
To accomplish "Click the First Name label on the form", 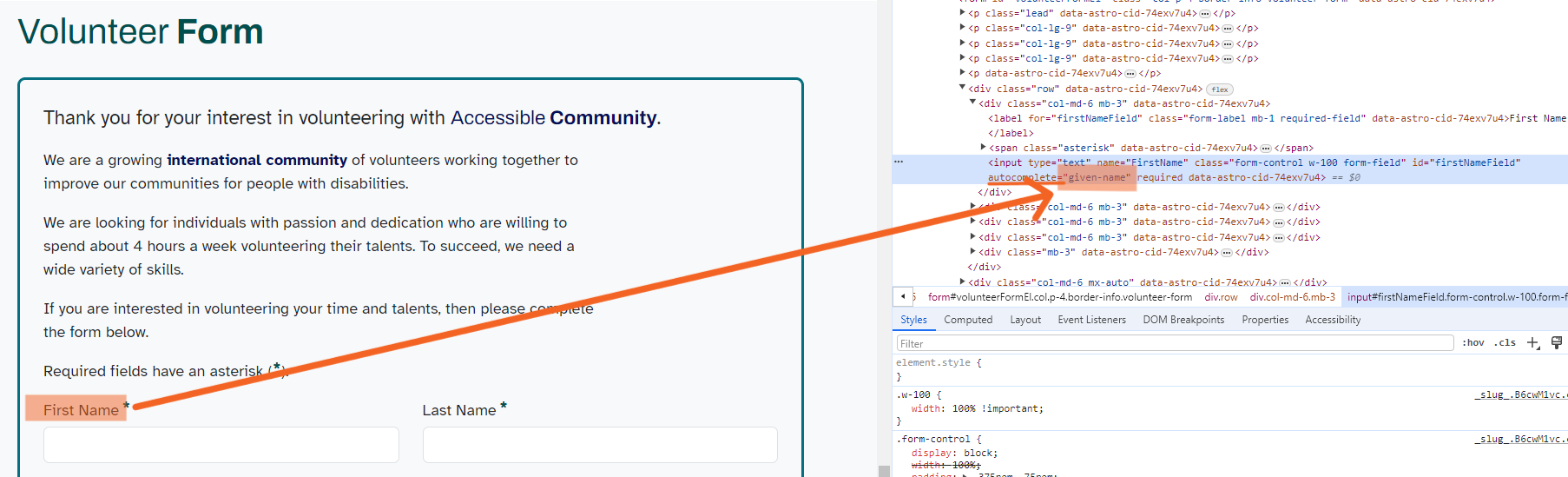I will click(81, 410).
